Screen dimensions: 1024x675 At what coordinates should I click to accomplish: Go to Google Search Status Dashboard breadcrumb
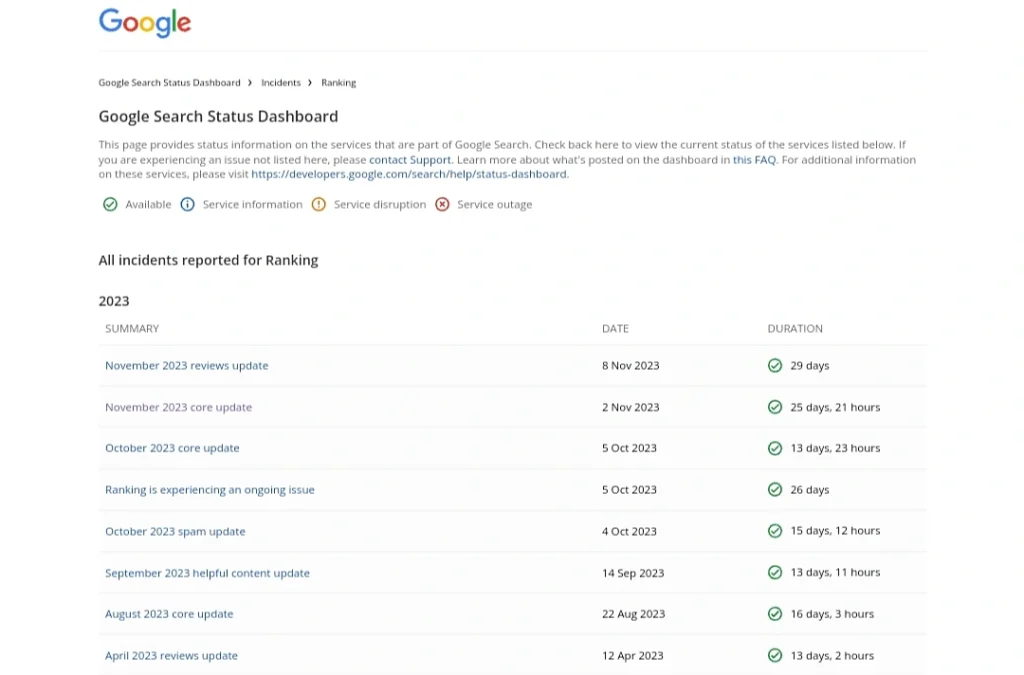(169, 83)
